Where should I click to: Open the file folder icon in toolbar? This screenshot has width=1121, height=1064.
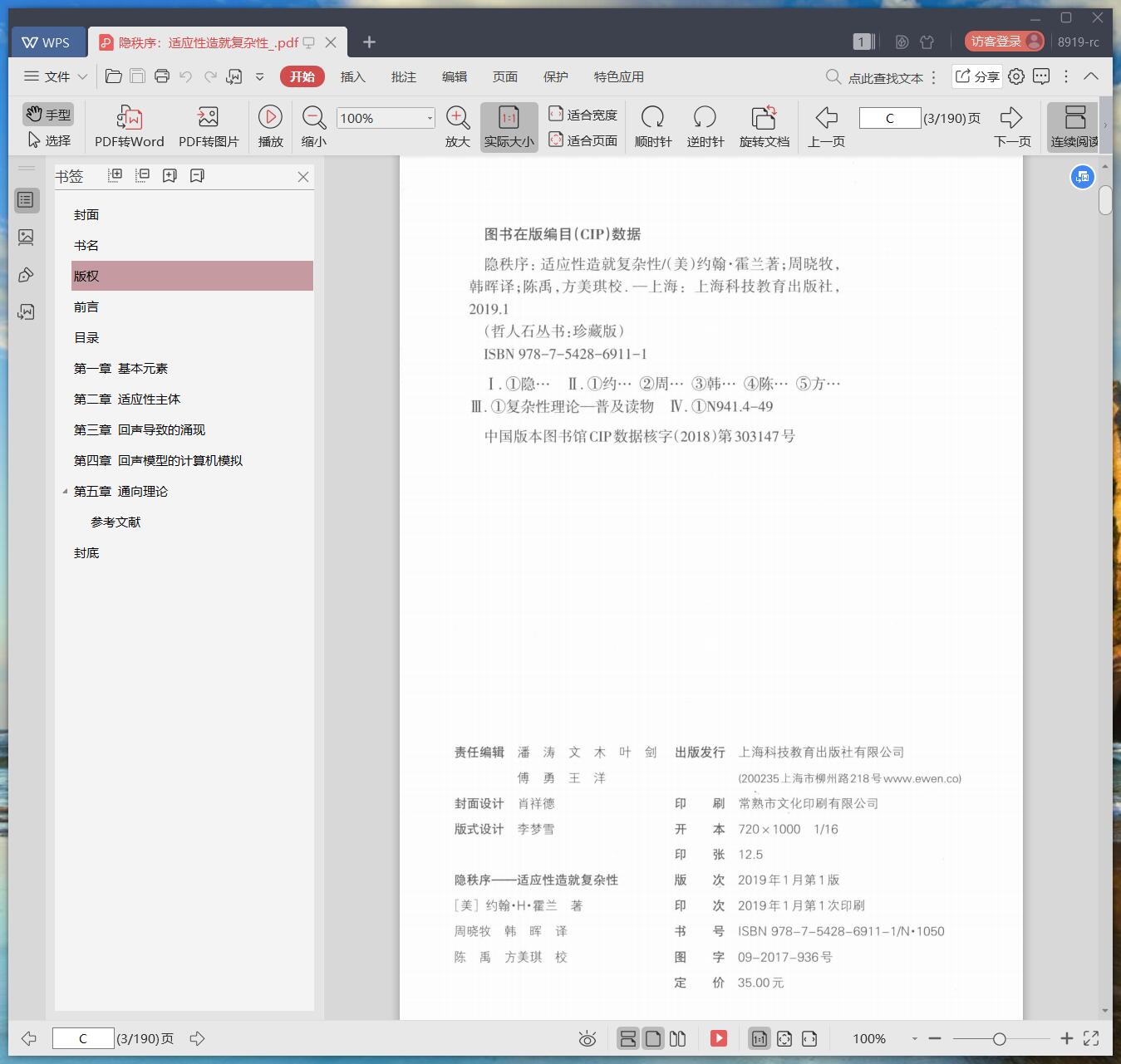click(x=114, y=76)
